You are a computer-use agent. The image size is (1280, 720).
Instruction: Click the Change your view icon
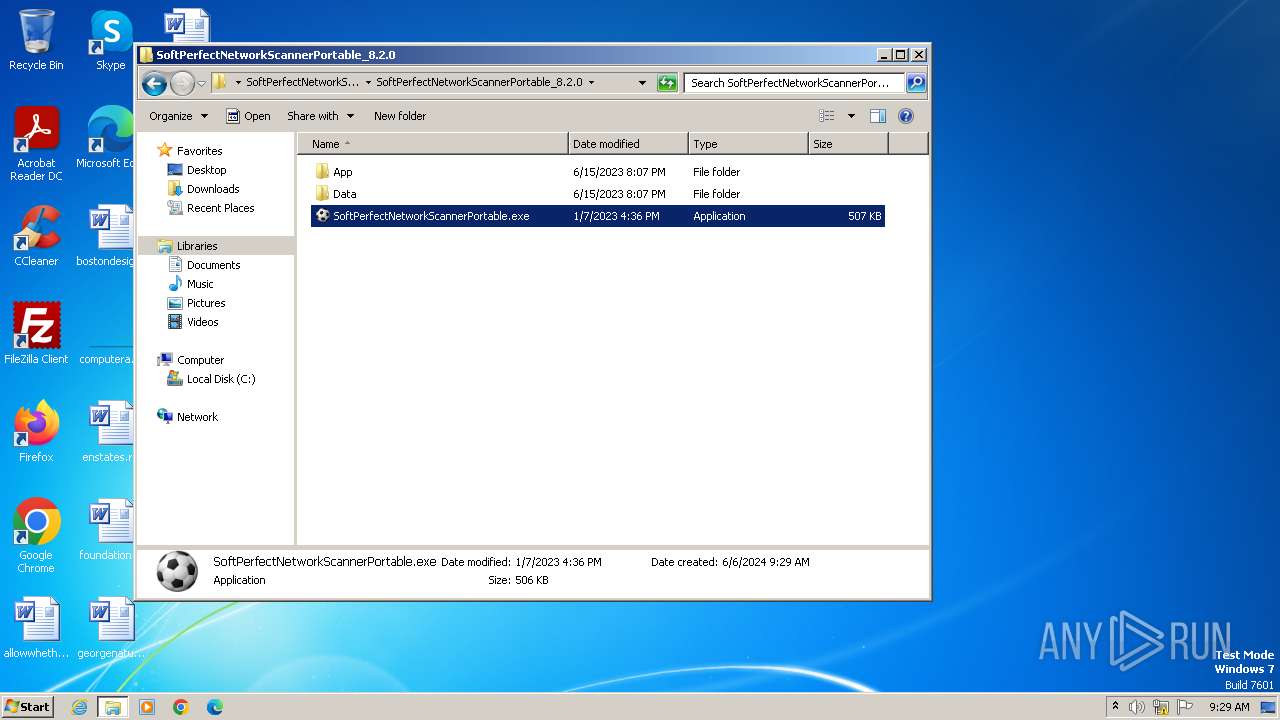click(827, 116)
